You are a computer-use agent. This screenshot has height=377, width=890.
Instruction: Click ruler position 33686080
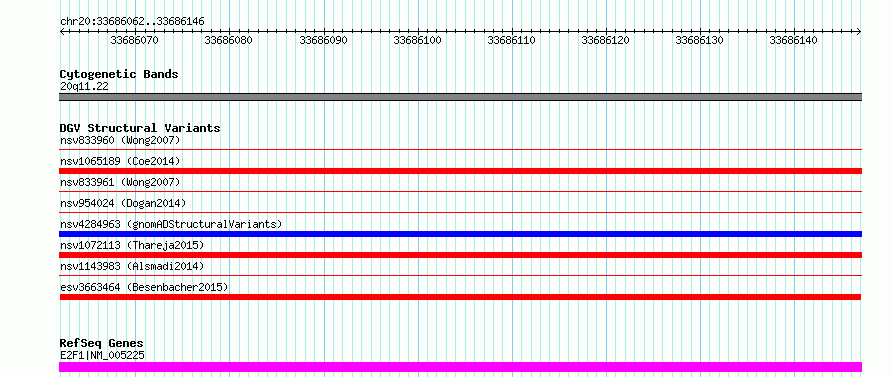tap(228, 40)
